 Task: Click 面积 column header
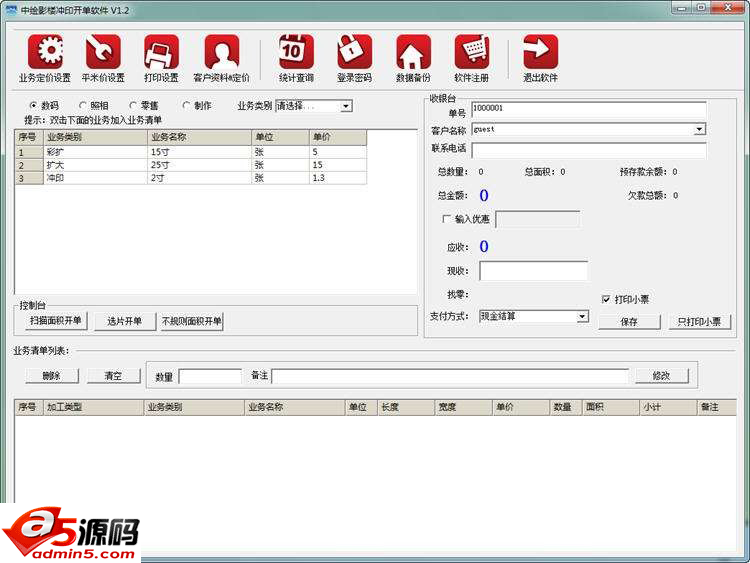point(611,407)
